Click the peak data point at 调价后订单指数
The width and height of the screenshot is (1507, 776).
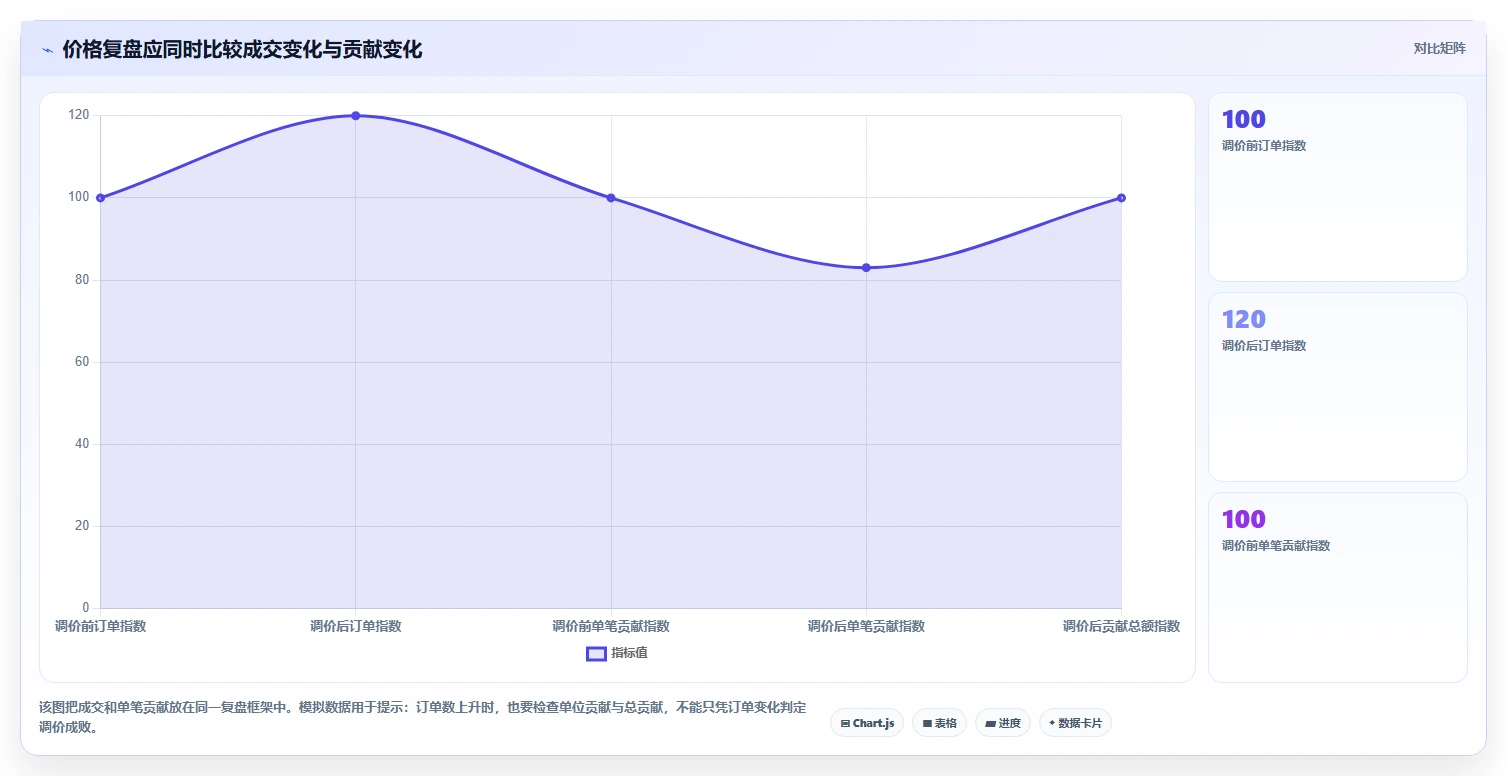(x=356, y=116)
